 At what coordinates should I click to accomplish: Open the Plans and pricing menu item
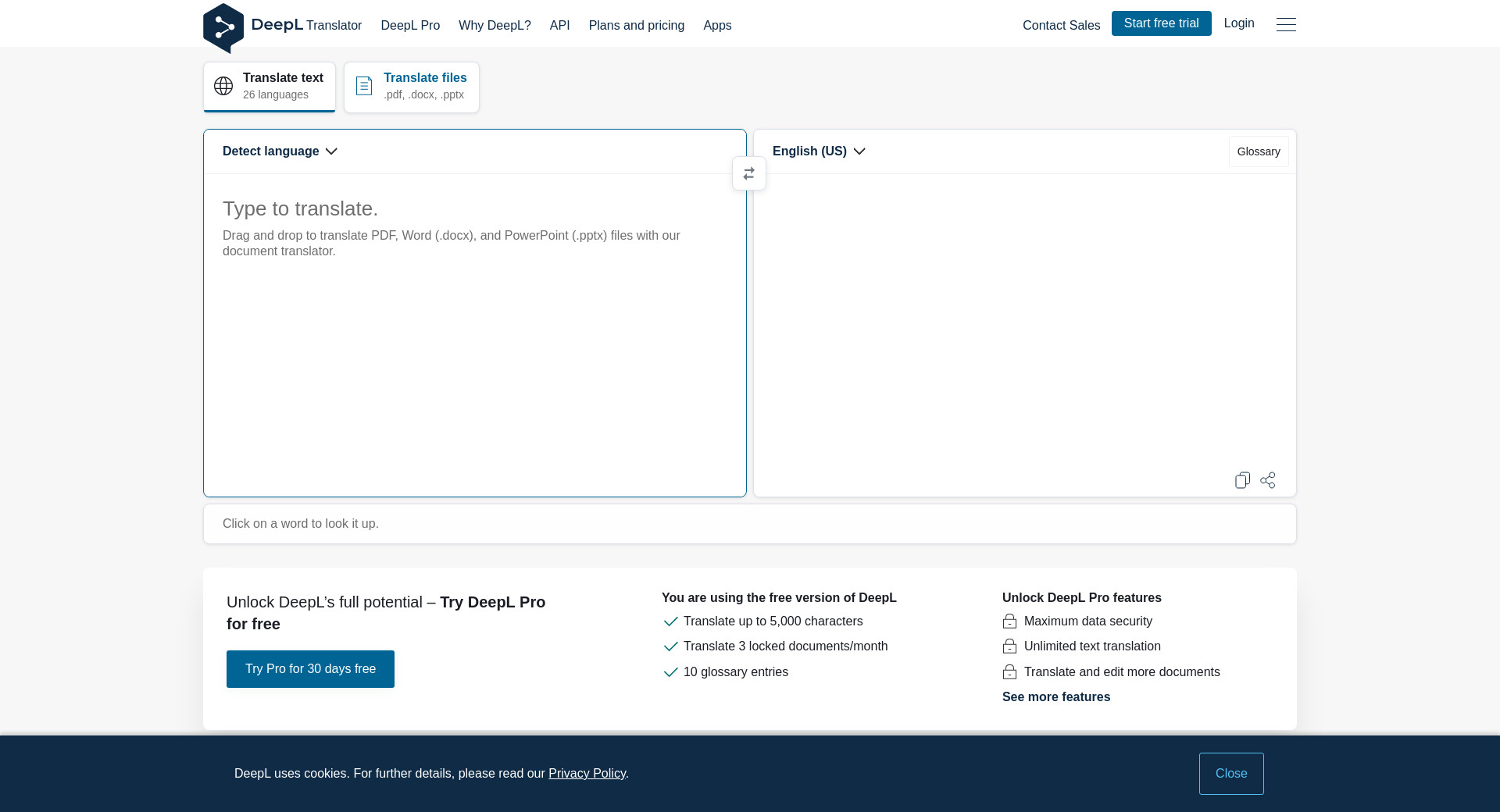[636, 25]
